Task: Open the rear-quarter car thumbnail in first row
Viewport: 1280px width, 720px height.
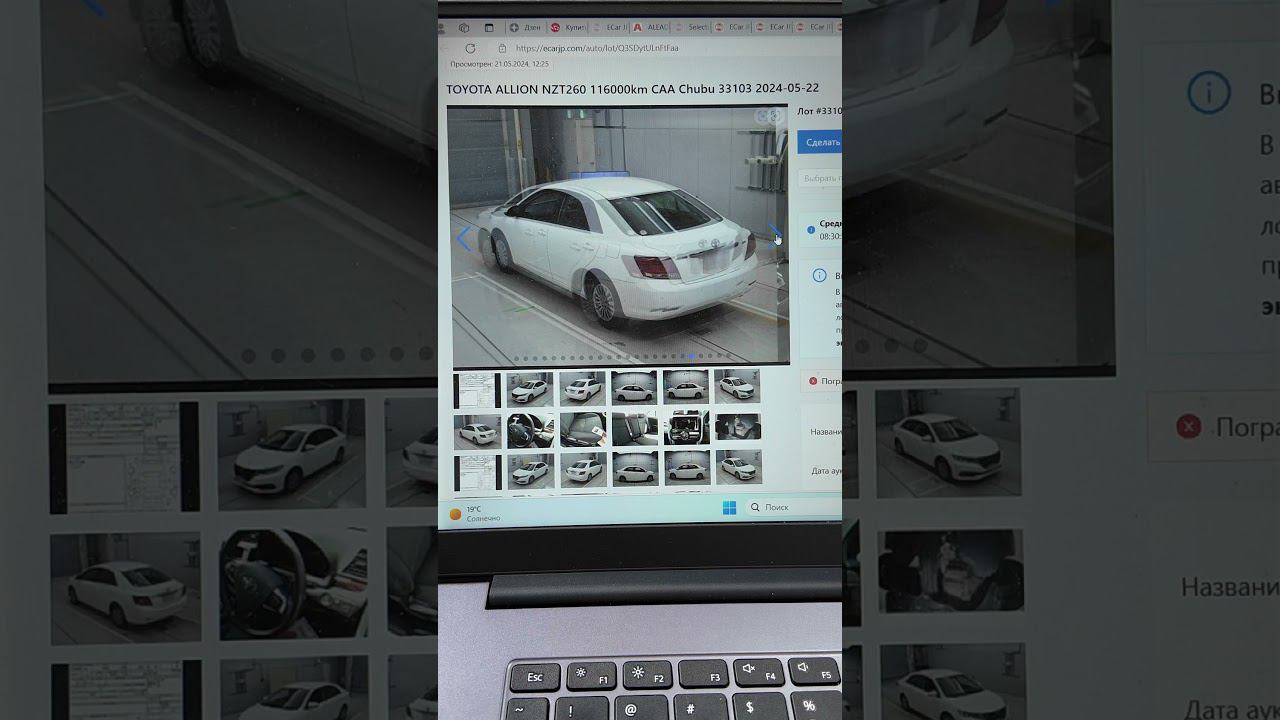Action: click(582, 388)
